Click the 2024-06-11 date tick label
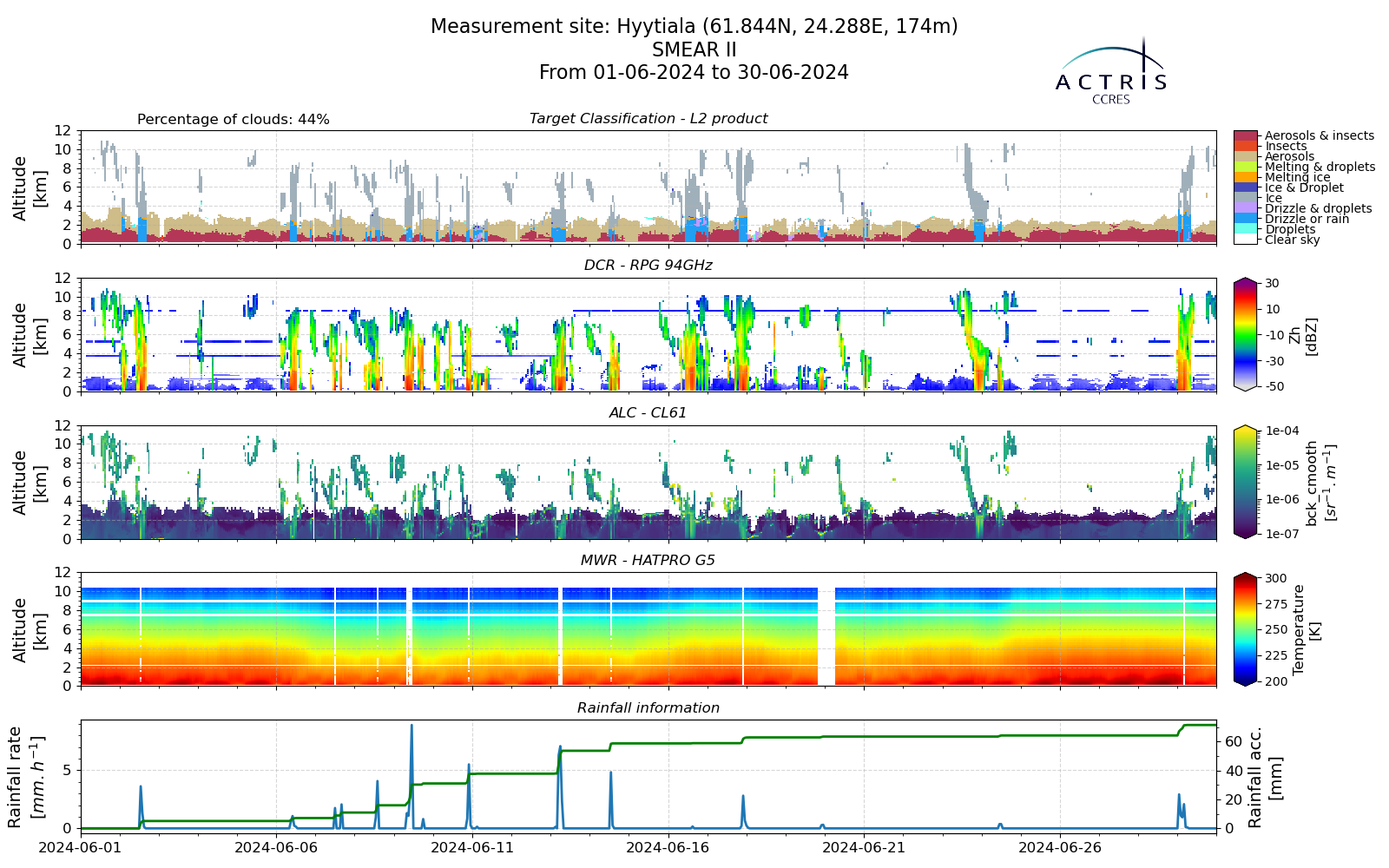The height and width of the screenshot is (868, 1389). pyautogui.click(x=472, y=847)
